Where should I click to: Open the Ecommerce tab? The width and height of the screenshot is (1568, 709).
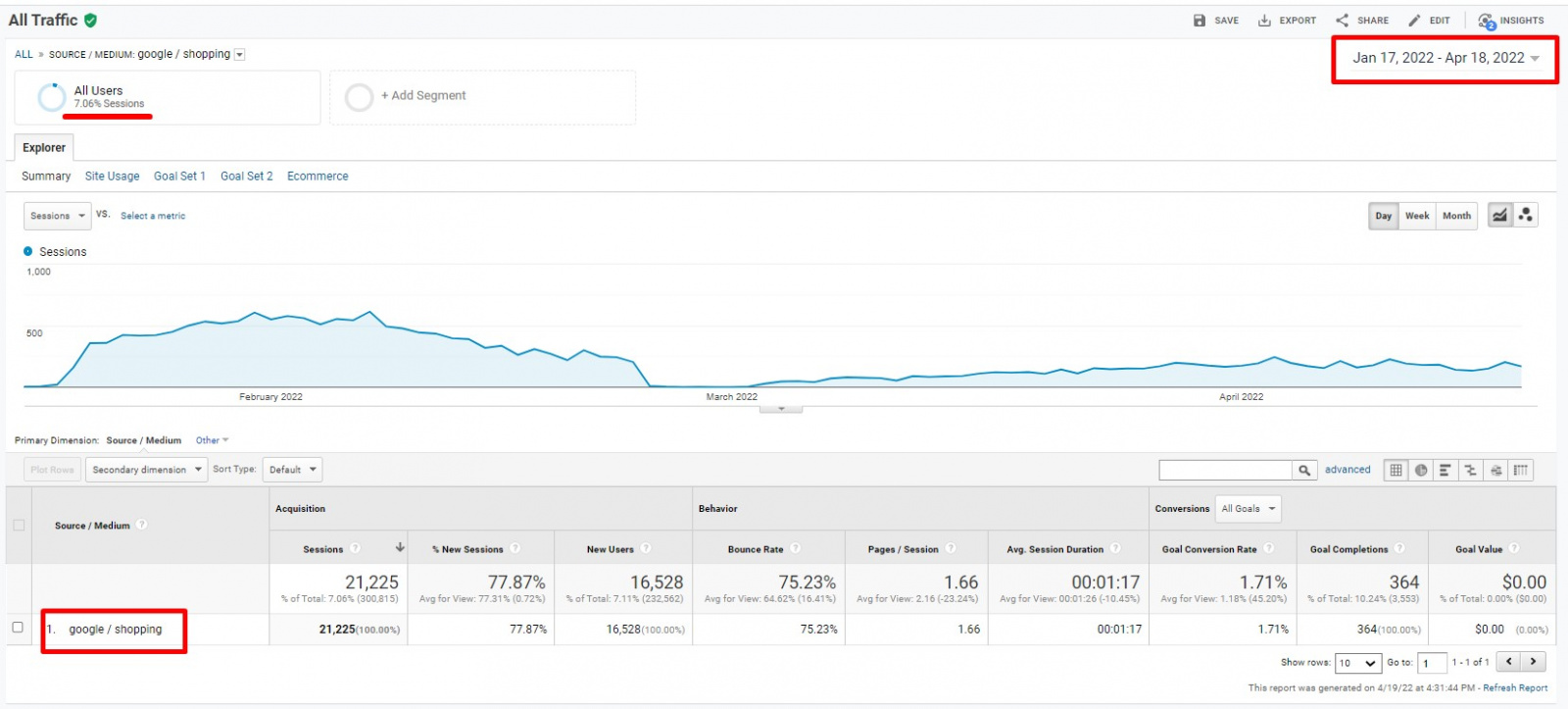318,177
